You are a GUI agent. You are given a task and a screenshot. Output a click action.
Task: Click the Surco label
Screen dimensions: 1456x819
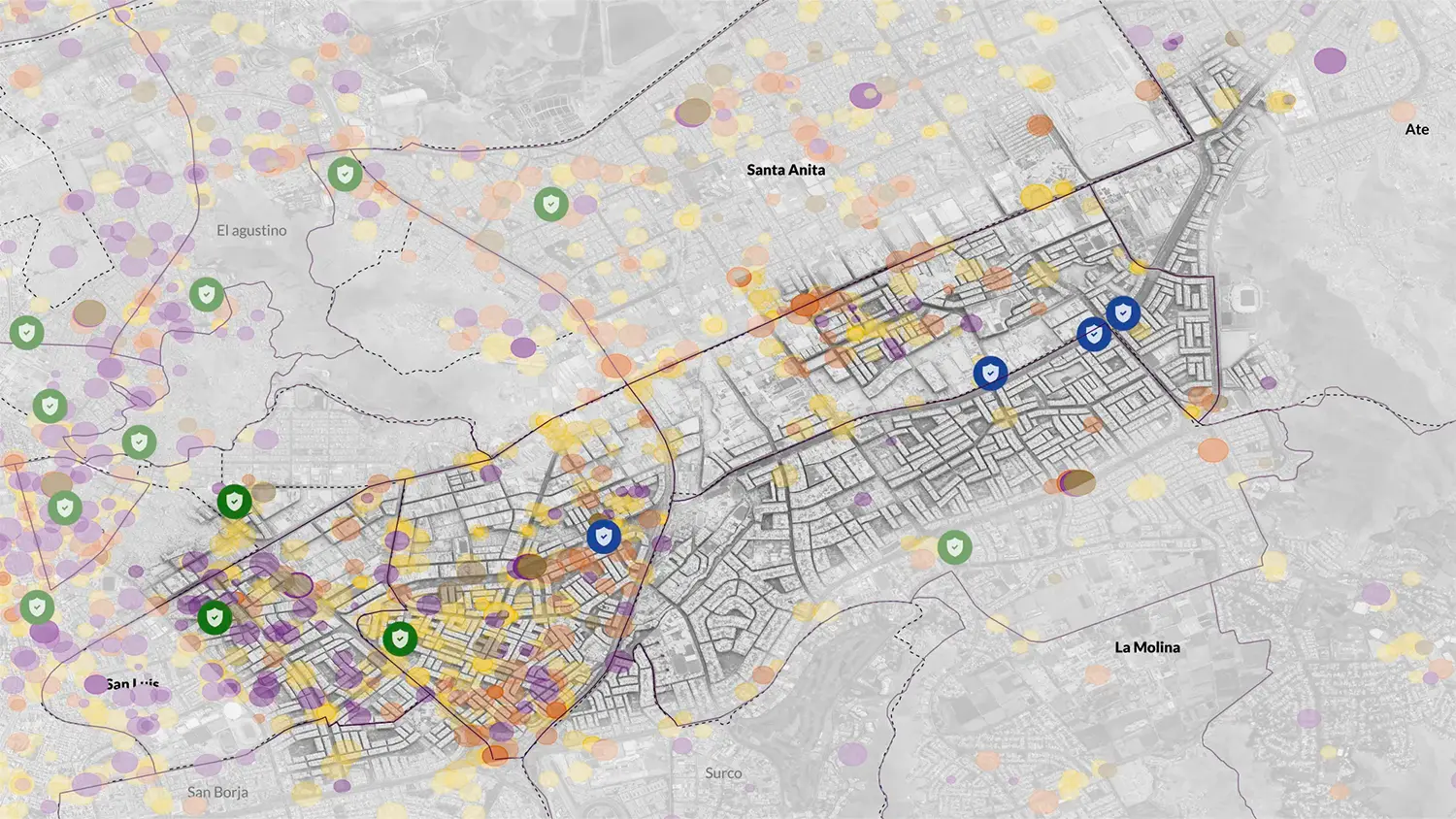point(722,773)
